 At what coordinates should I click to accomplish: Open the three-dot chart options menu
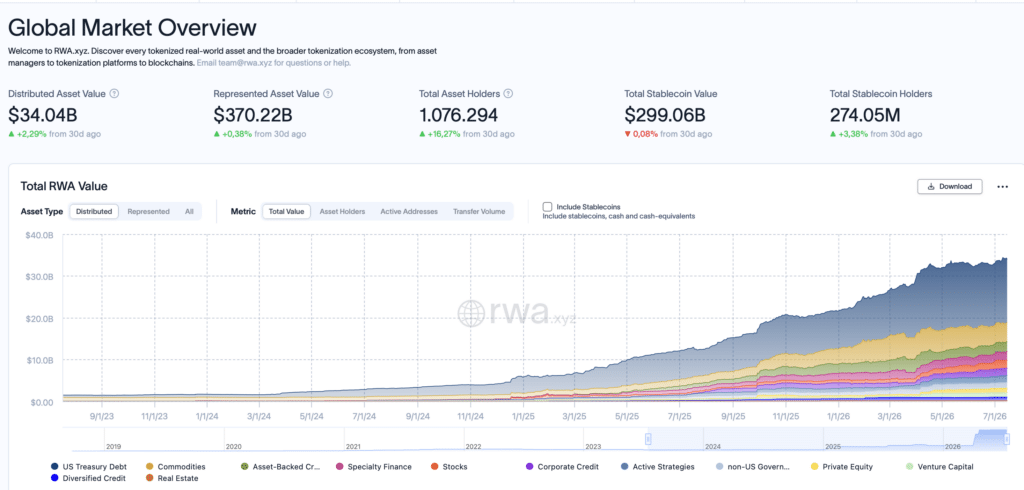click(x=1002, y=187)
